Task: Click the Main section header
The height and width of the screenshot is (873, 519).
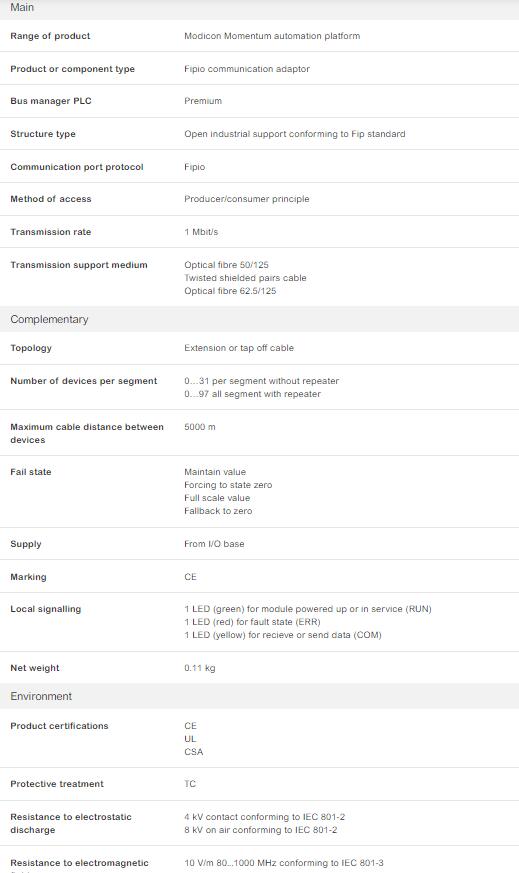Action: pyautogui.click(x=260, y=8)
